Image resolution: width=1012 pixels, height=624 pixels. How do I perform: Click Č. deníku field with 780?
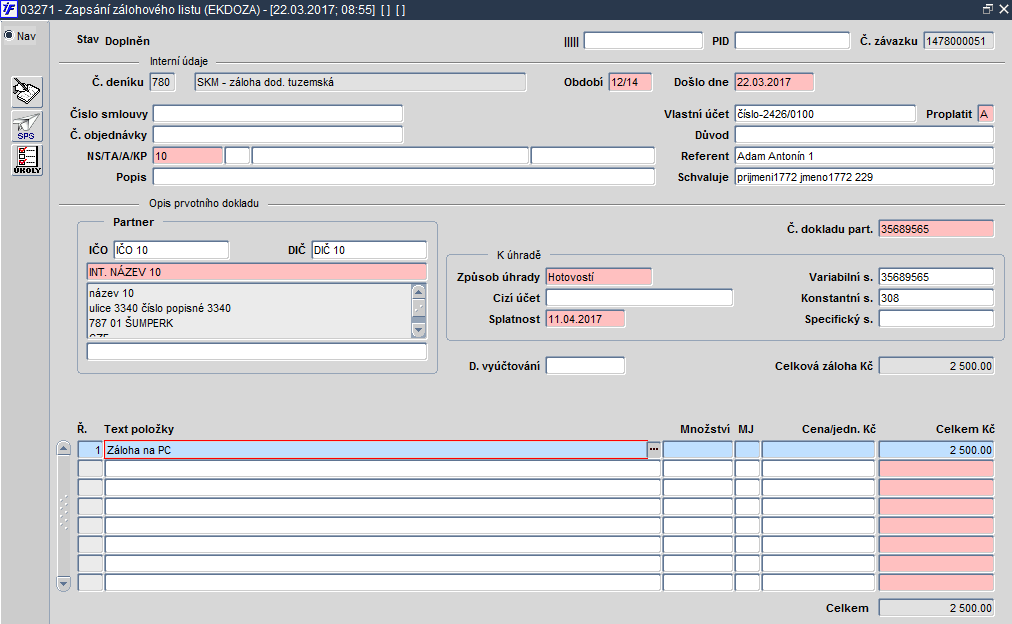[x=162, y=82]
